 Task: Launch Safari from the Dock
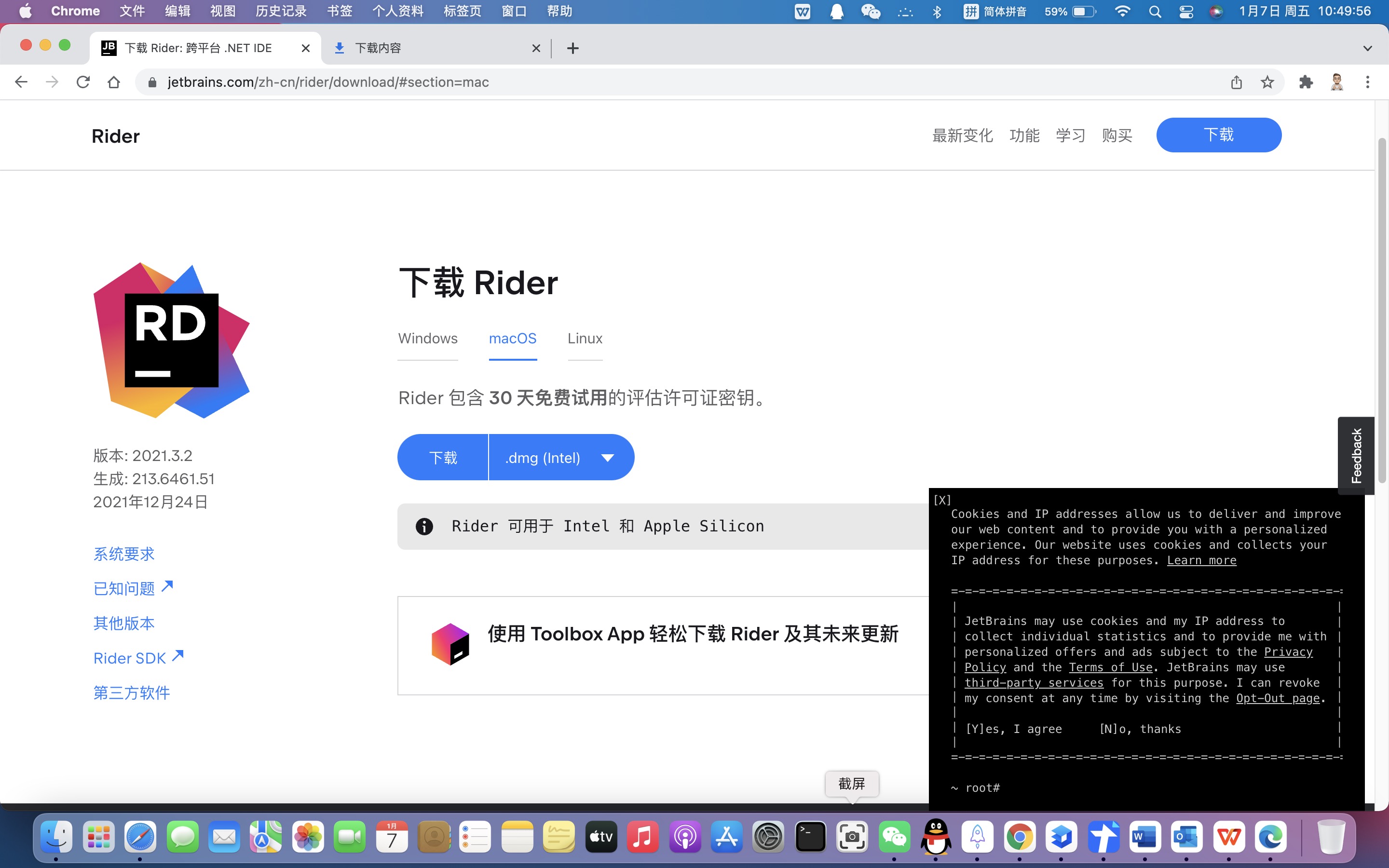[x=140, y=837]
